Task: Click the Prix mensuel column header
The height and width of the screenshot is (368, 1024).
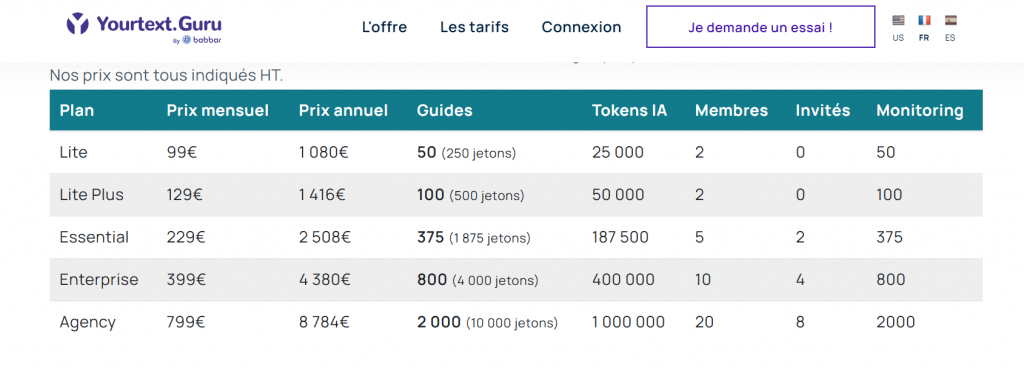Action: point(217,110)
